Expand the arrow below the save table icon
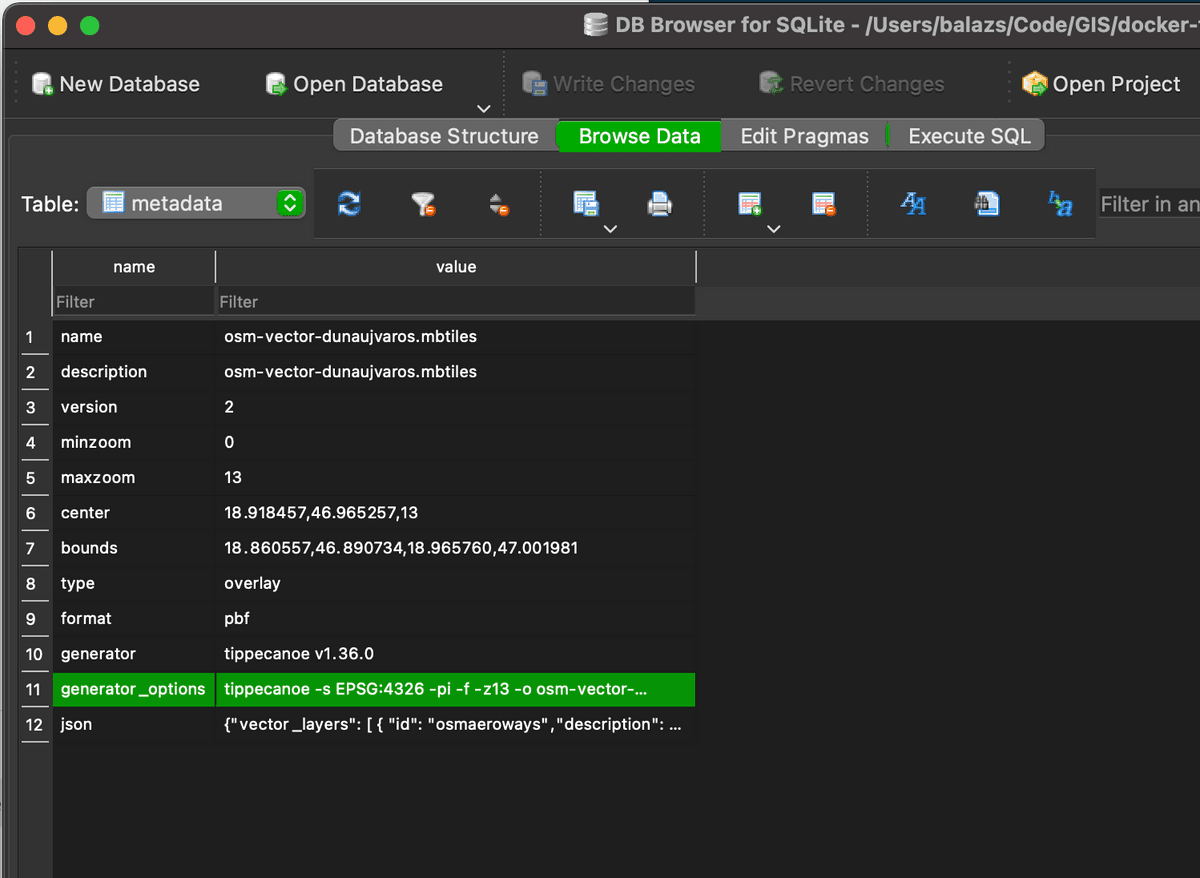1200x878 pixels. pyautogui.click(x=610, y=229)
